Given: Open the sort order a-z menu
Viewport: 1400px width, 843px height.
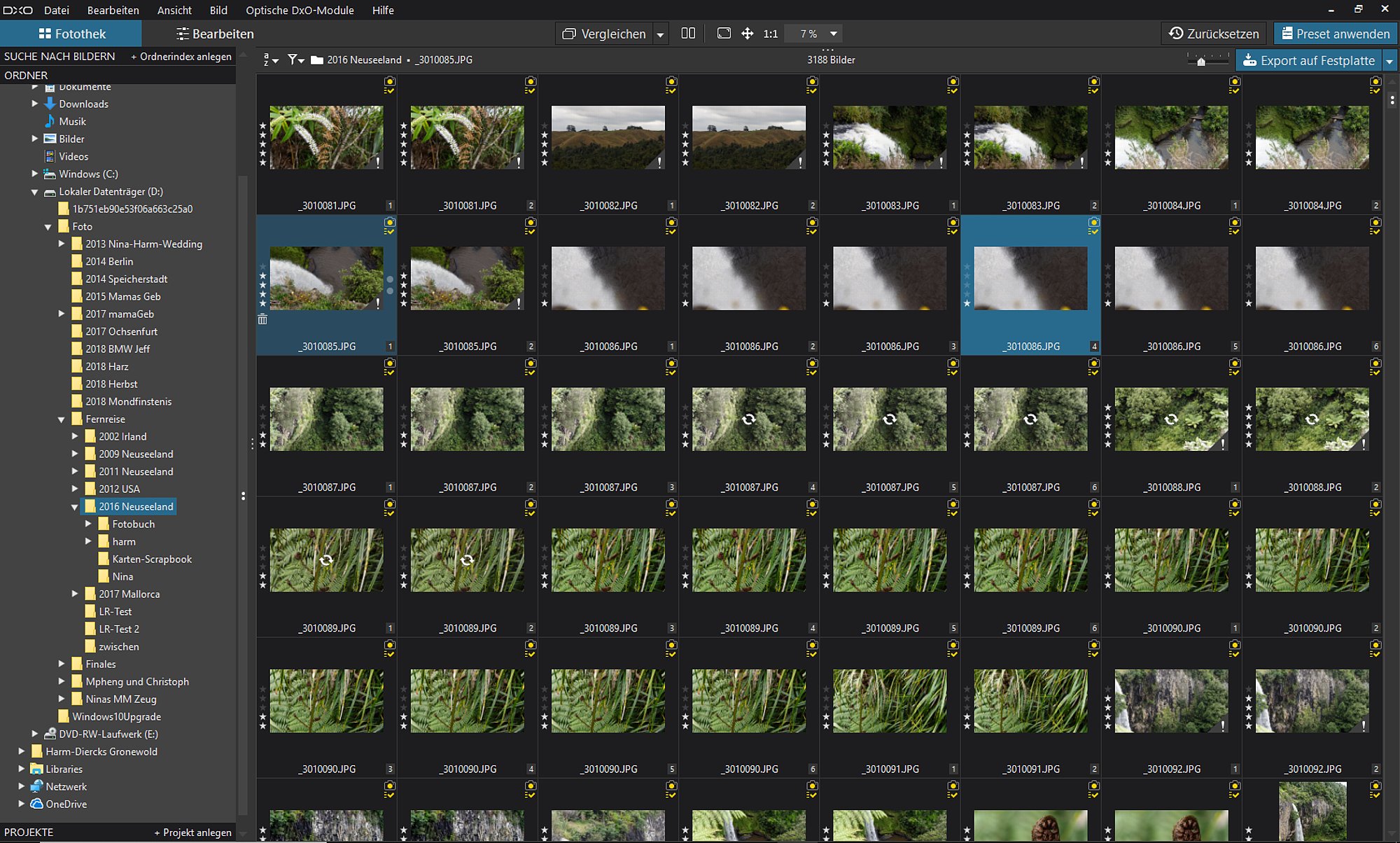Looking at the screenshot, I should [x=270, y=60].
